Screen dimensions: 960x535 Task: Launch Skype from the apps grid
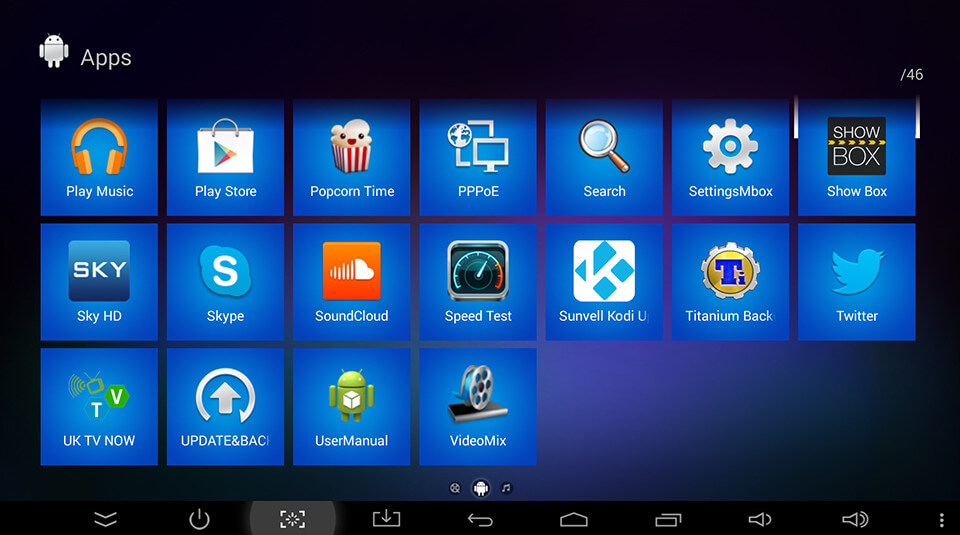point(225,282)
